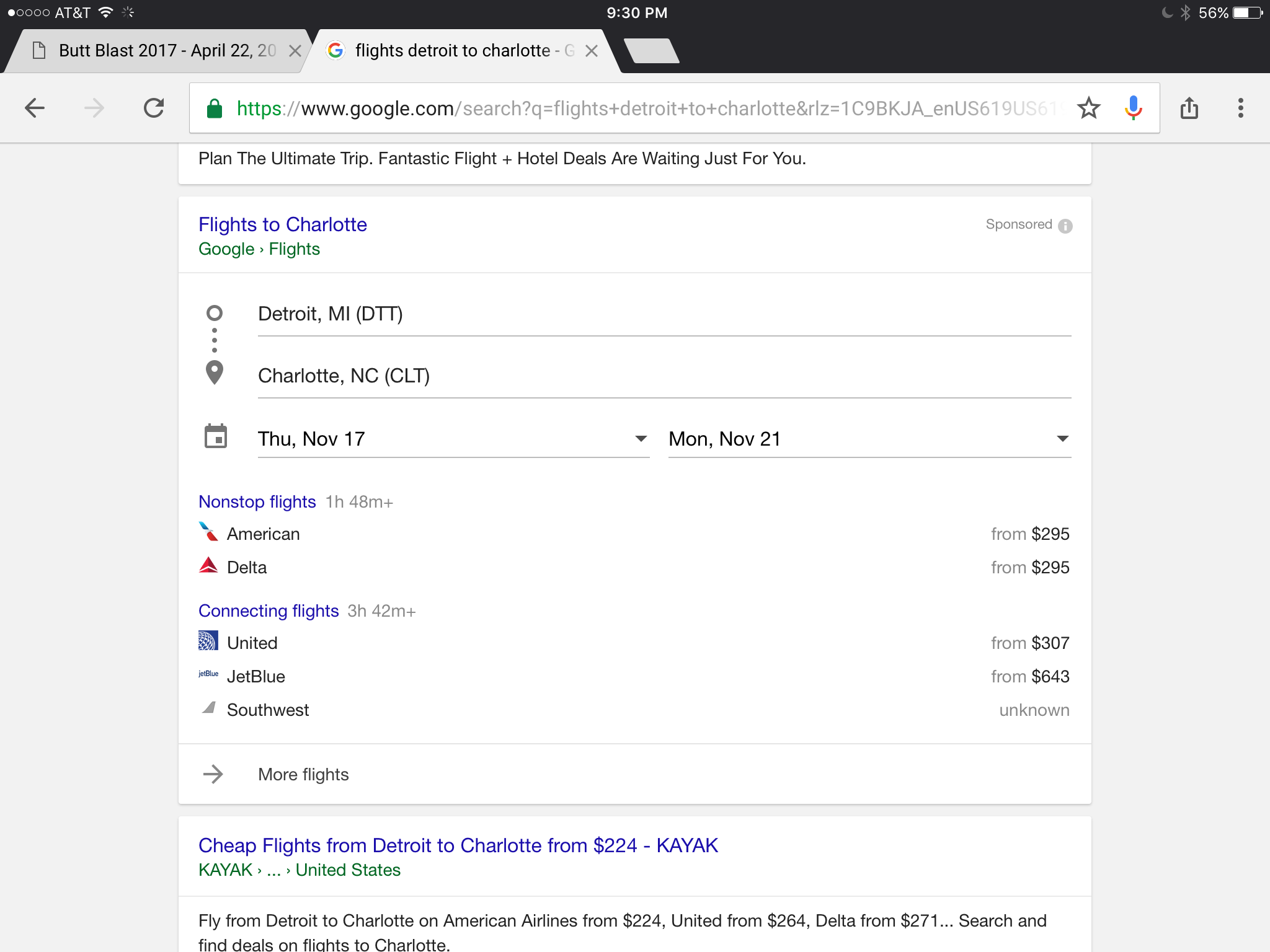1270x952 pixels.
Task: Open the Flights to Charlotte link
Action: pos(283,224)
